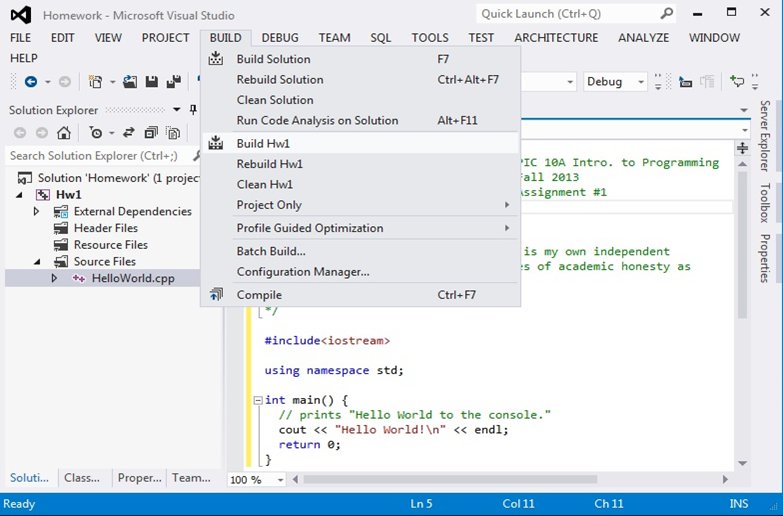Viewport: 783px width, 516px height.
Task: Select Clean Solution menu entry
Action: (360, 100)
